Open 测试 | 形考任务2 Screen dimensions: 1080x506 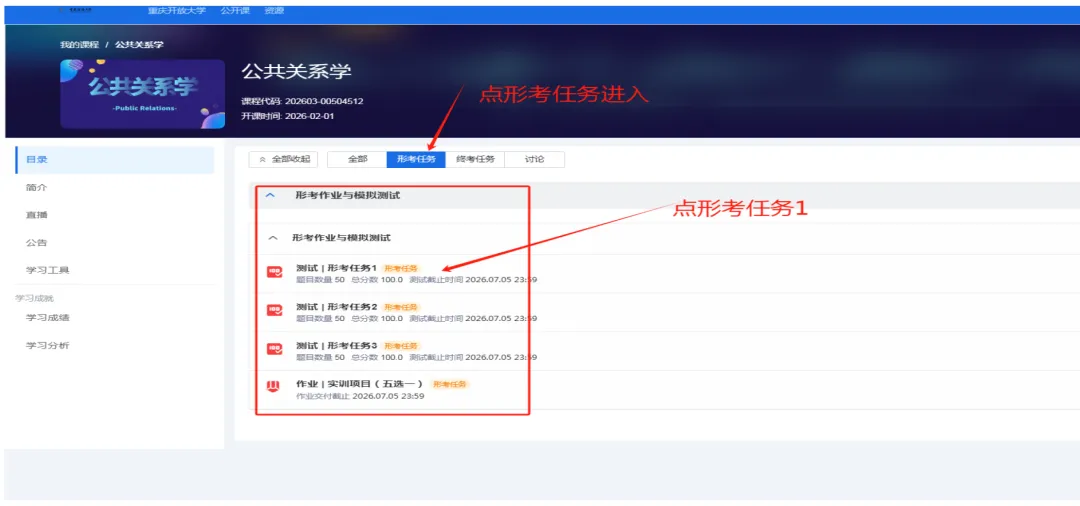pyautogui.click(x=336, y=306)
